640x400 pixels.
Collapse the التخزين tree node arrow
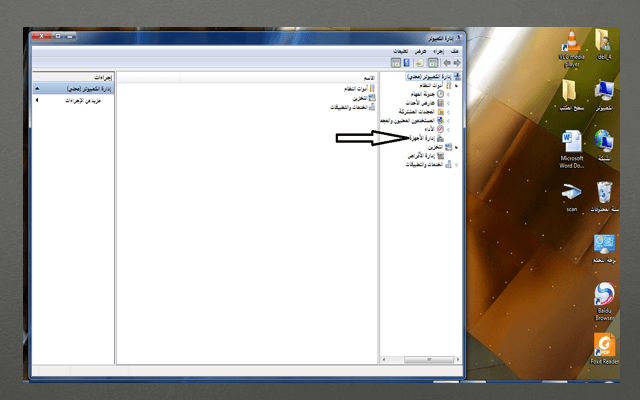(x=456, y=147)
